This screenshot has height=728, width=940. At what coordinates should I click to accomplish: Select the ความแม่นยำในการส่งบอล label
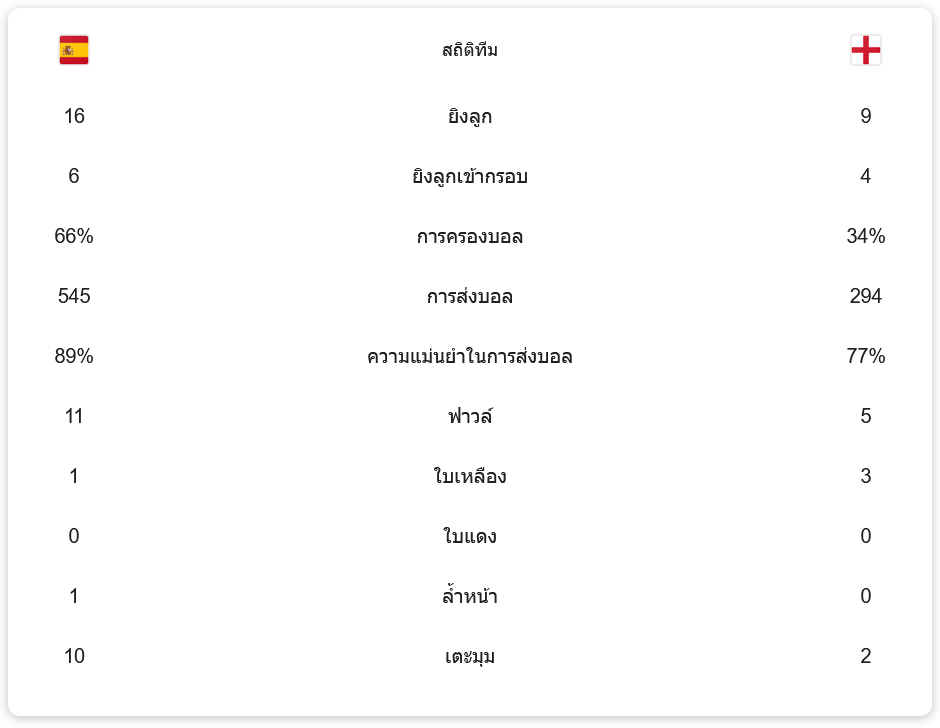pyautogui.click(x=469, y=356)
